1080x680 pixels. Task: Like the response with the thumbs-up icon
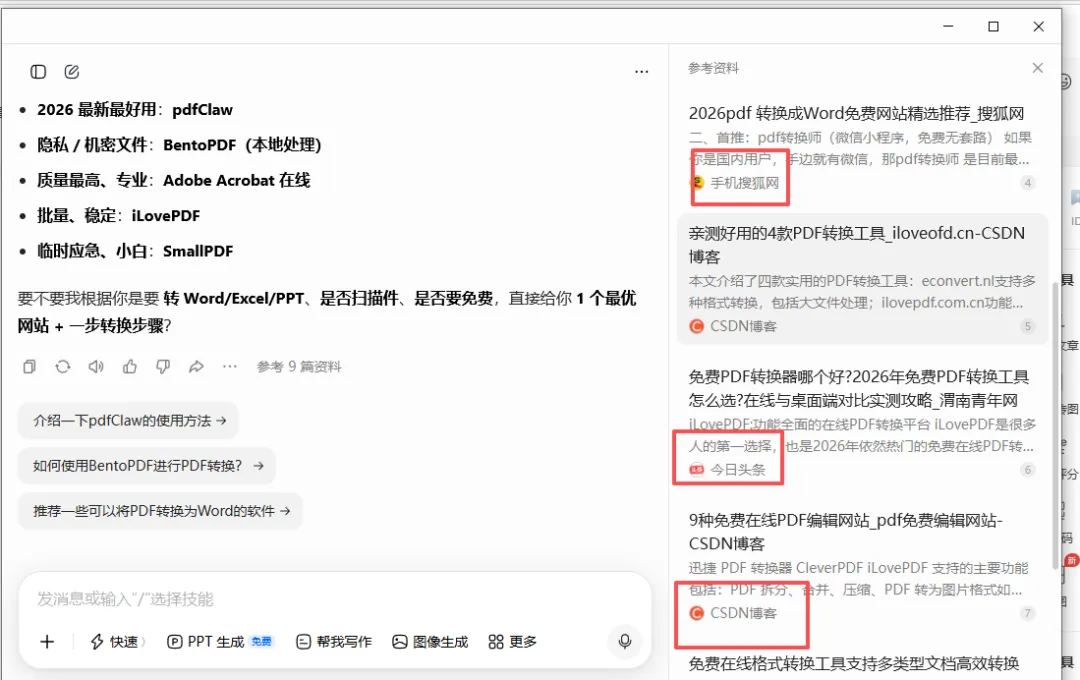(129, 367)
